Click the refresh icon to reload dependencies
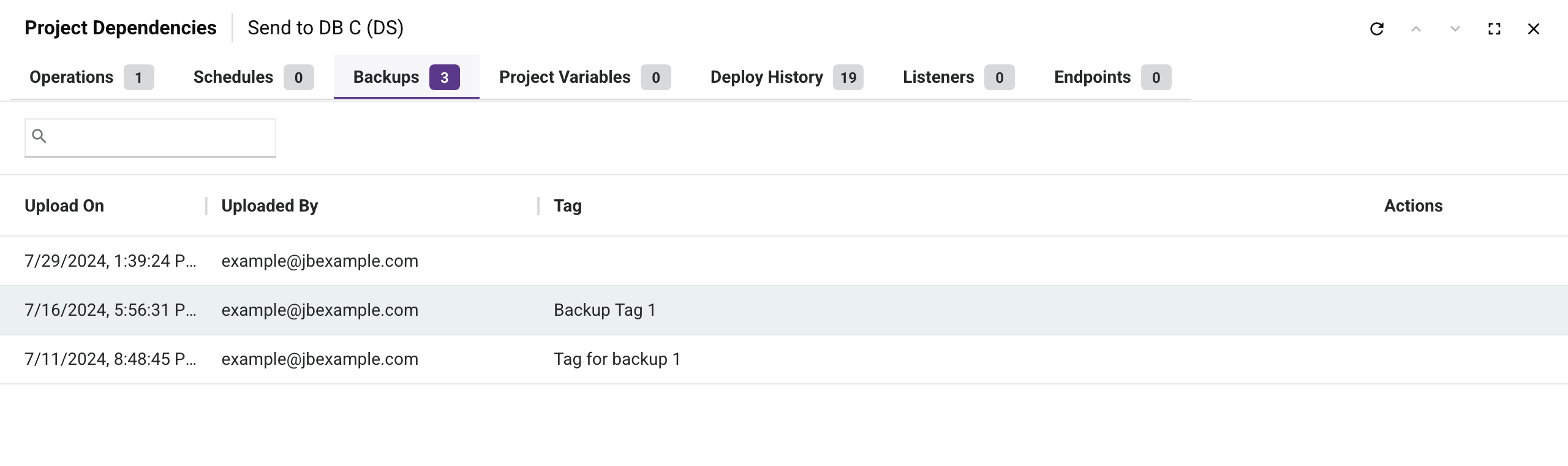The width and height of the screenshot is (1568, 466). point(1376,29)
